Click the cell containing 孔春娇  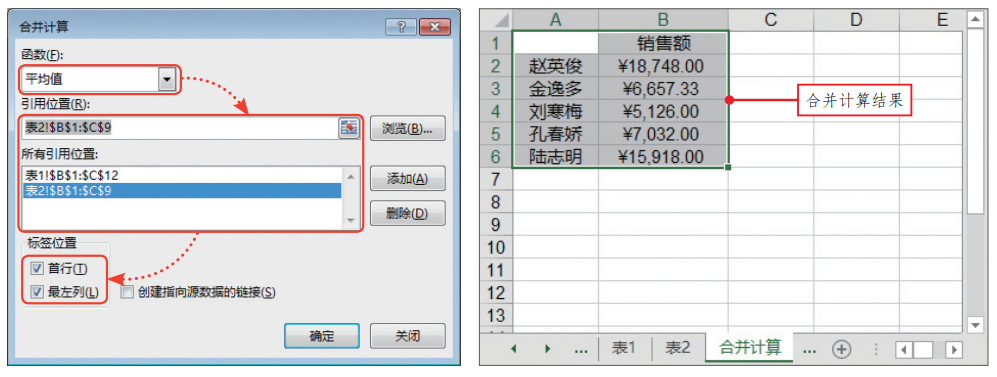tap(555, 134)
